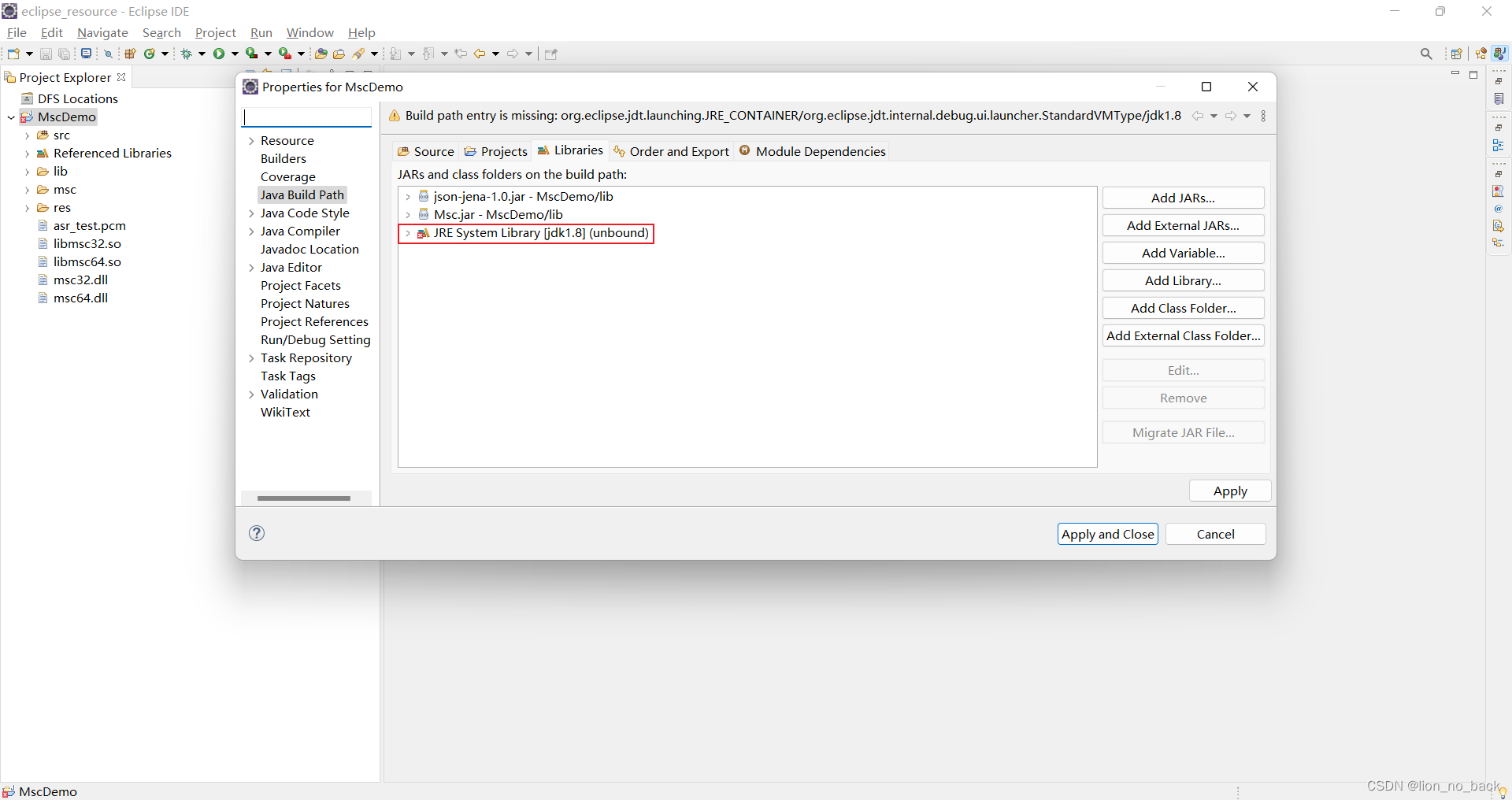Click the Last Edit Location icon
This screenshot has width=1512, height=800.
[x=461, y=54]
